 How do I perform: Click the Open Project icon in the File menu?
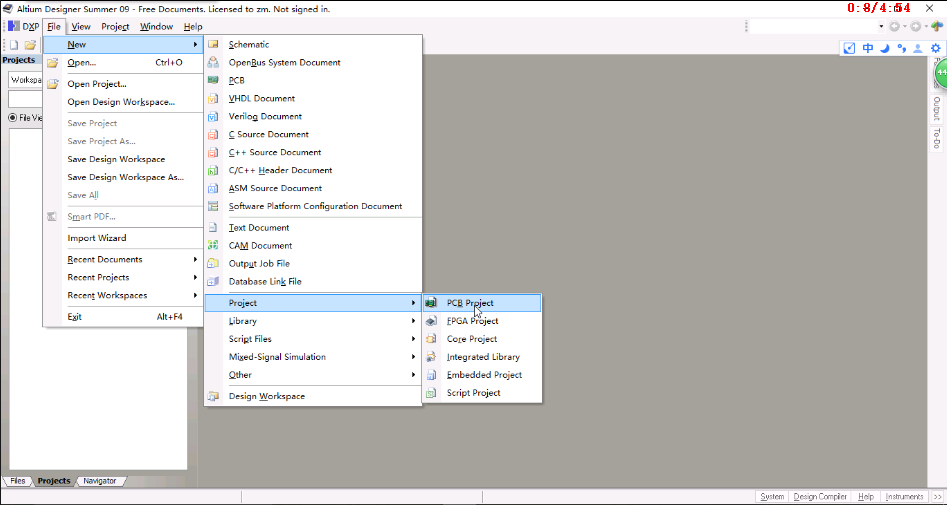pos(53,84)
